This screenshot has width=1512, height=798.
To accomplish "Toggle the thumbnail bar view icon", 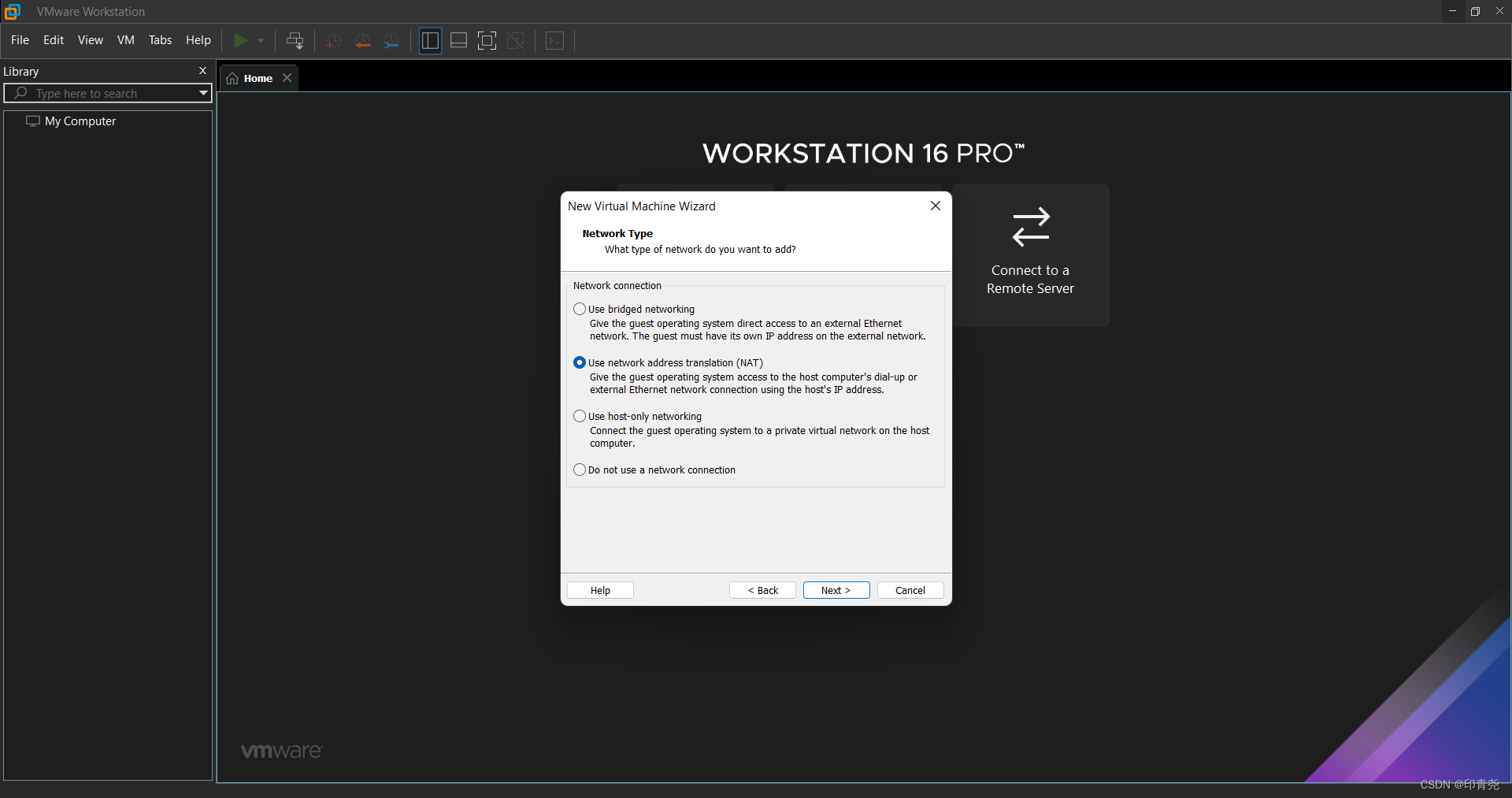I will (458, 40).
